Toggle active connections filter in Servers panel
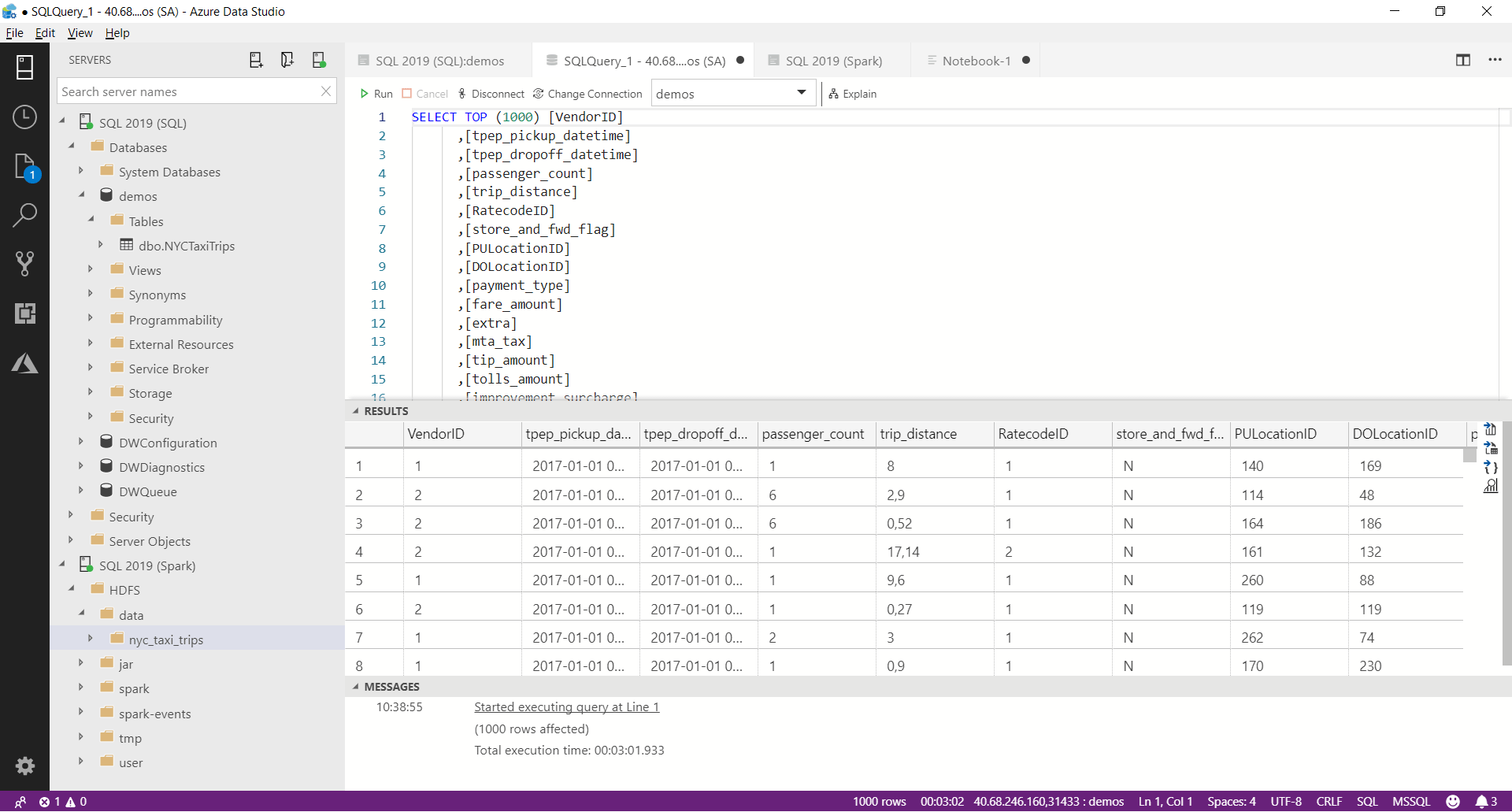 tap(319, 59)
